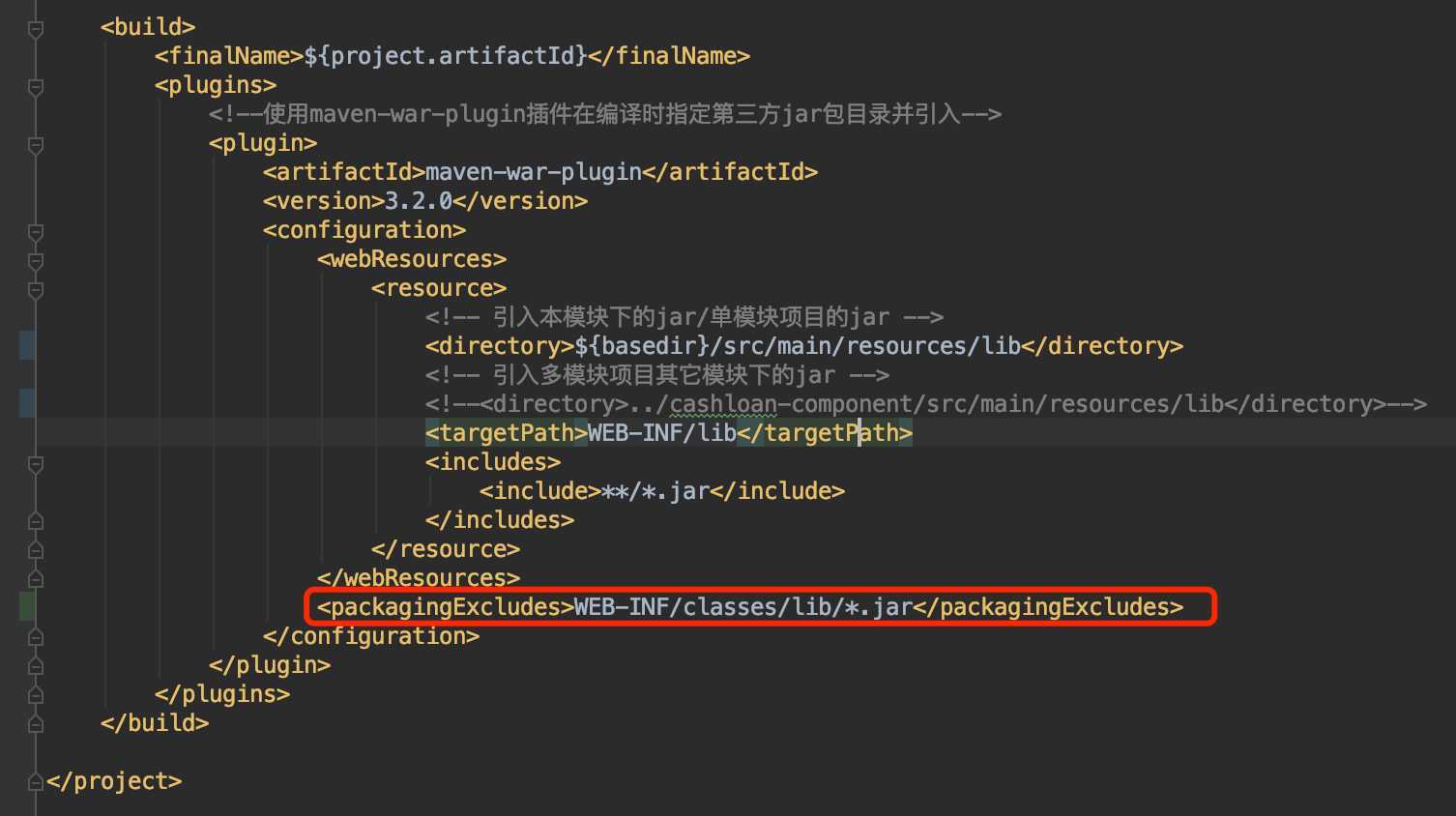
Task: Click the comment mentioning 使用maven-war-plugin插件
Action: [x=605, y=114]
